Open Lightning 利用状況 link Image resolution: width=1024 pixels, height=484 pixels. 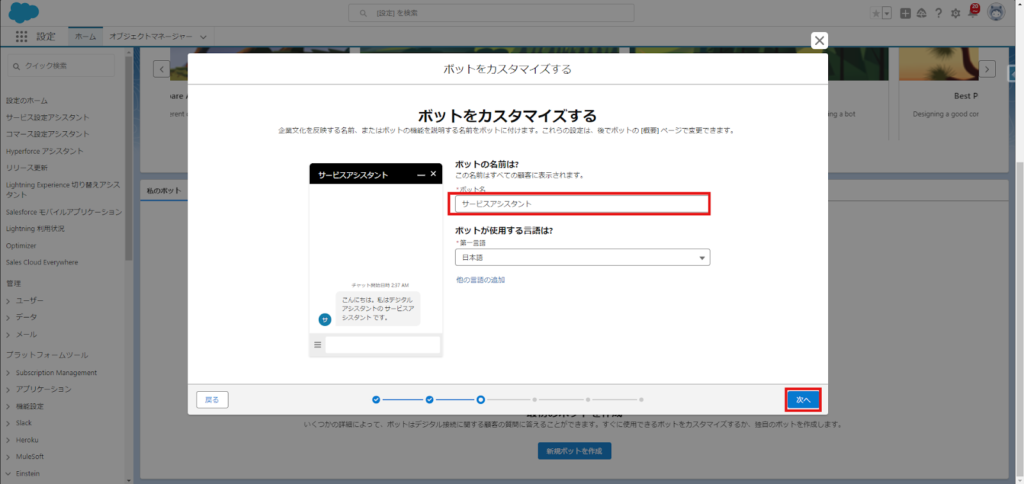pyautogui.click(x=35, y=229)
